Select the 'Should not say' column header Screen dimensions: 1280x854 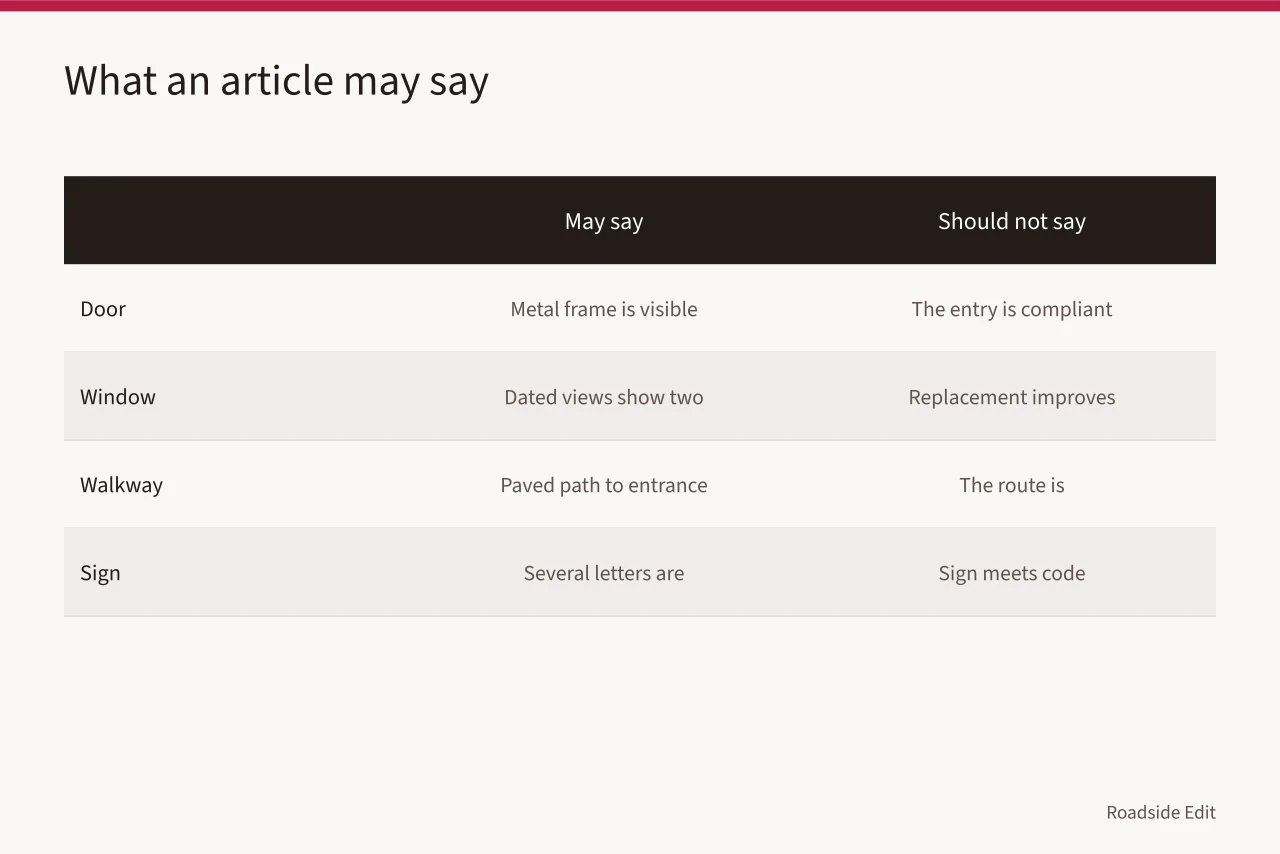(1012, 221)
